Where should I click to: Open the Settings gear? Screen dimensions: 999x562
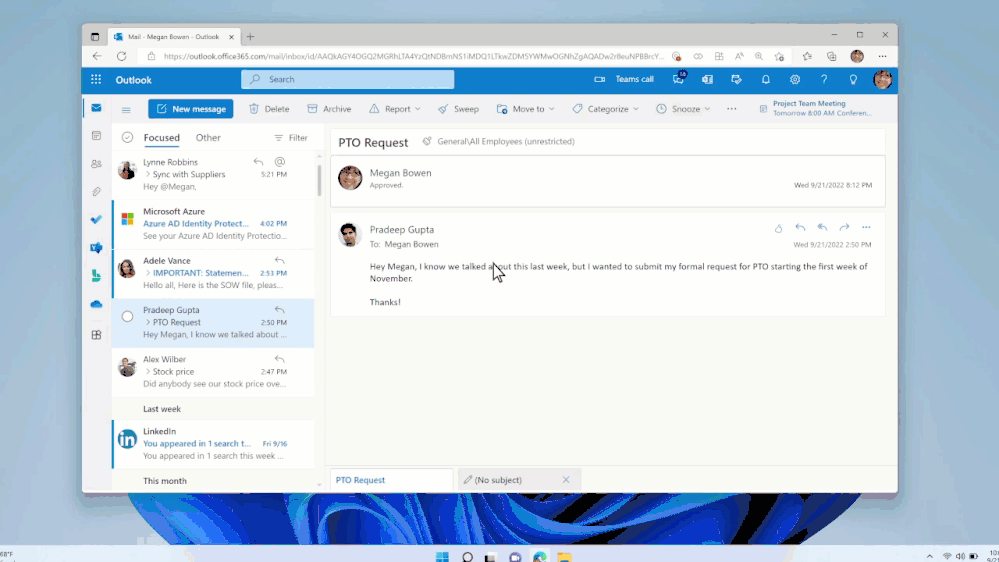coord(795,80)
